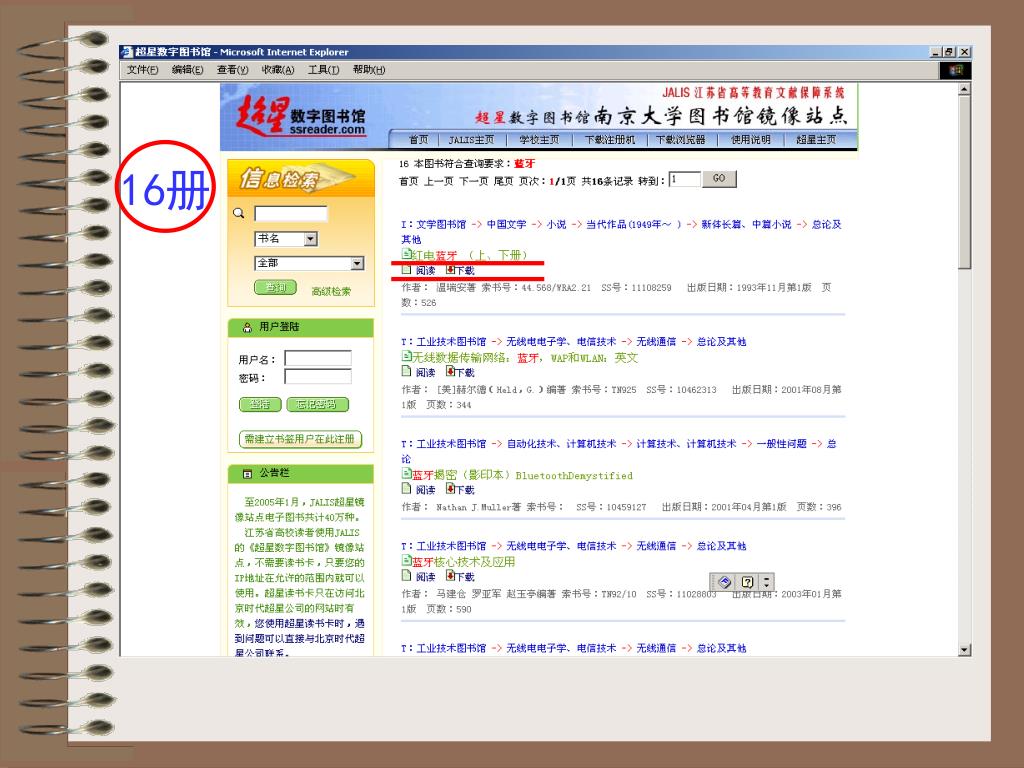This screenshot has width=1024, height=768.
Task: Open book 无线数据传输网络：蓝牙，WAP和WLAN
Action: [526, 358]
